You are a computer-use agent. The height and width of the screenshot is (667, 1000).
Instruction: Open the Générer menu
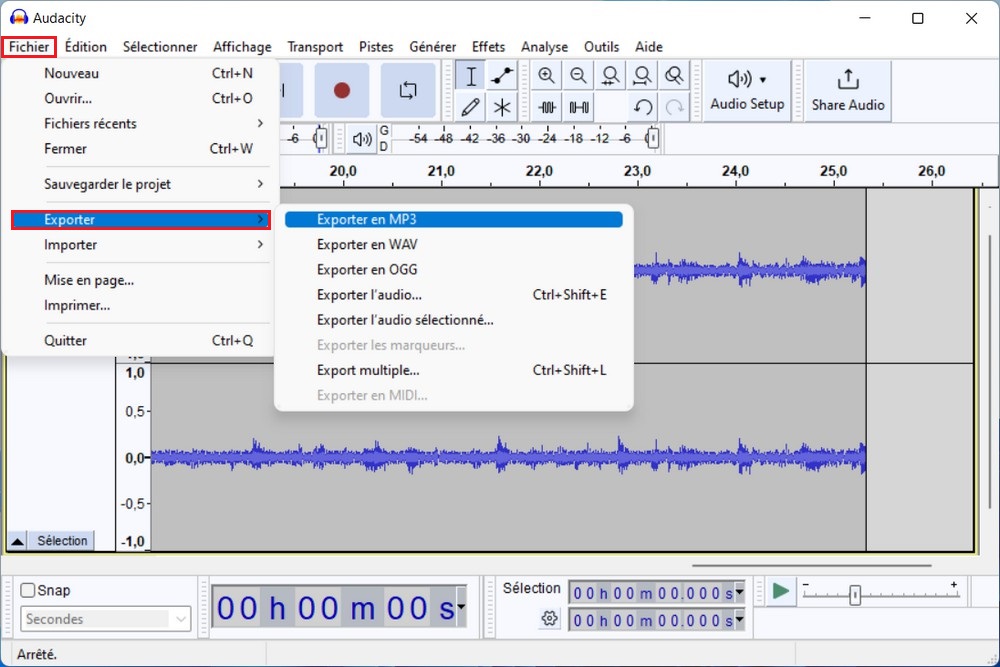(432, 47)
